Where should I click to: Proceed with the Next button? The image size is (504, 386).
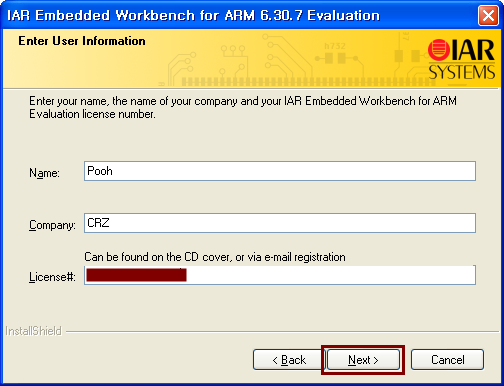(363, 360)
